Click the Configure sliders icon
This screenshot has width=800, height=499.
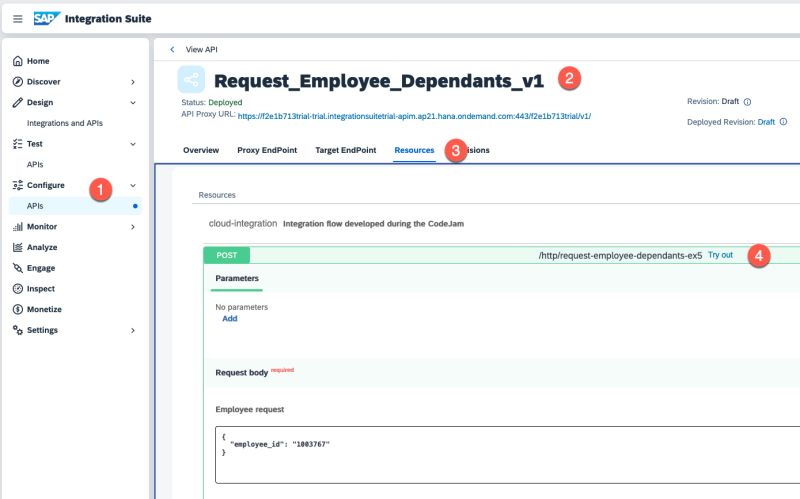[17, 185]
